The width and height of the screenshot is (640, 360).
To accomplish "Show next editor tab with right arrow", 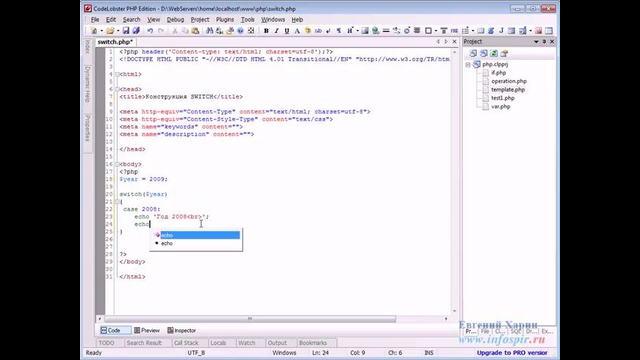I will [446, 42].
